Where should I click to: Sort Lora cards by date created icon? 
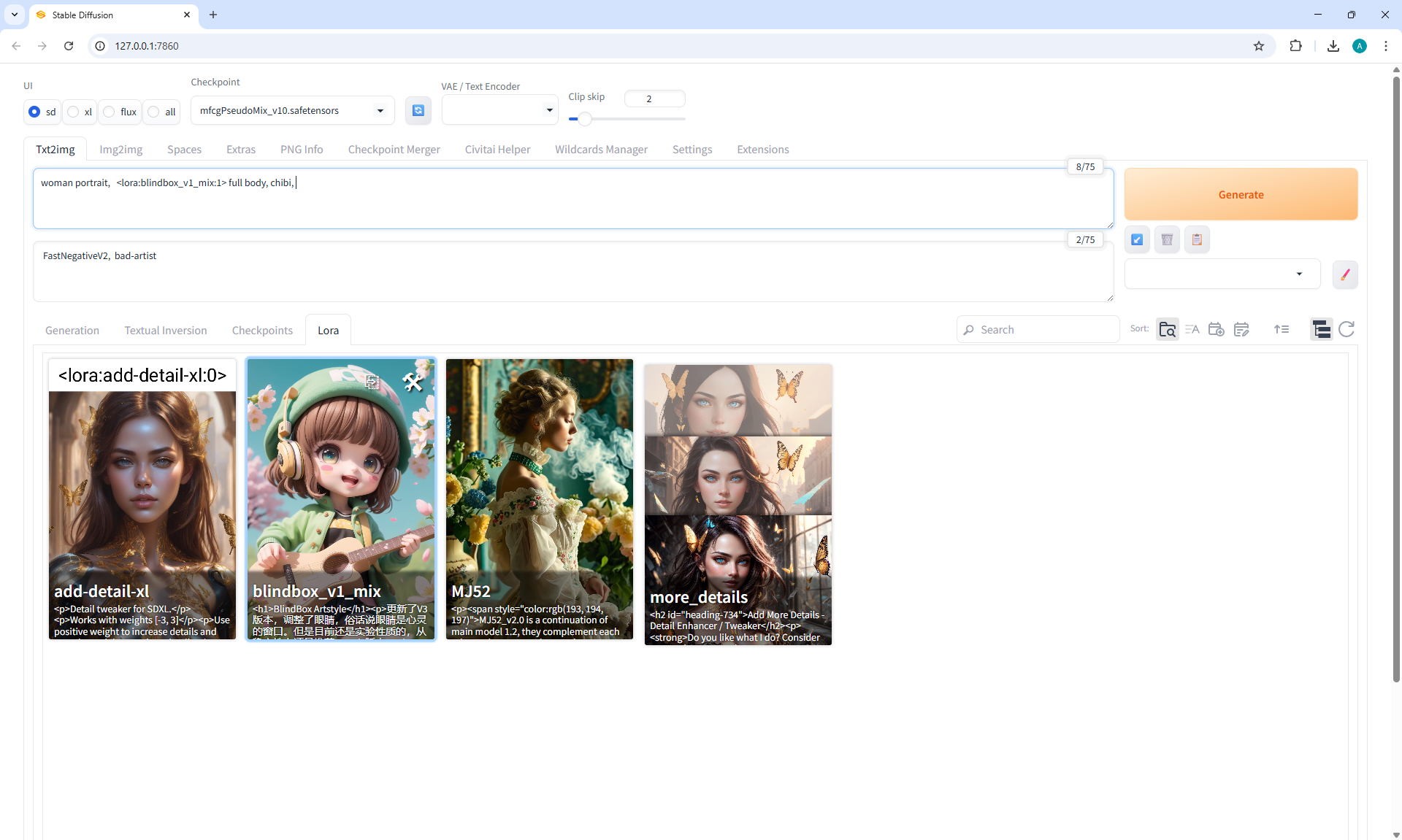pyautogui.click(x=1216, y=329)
